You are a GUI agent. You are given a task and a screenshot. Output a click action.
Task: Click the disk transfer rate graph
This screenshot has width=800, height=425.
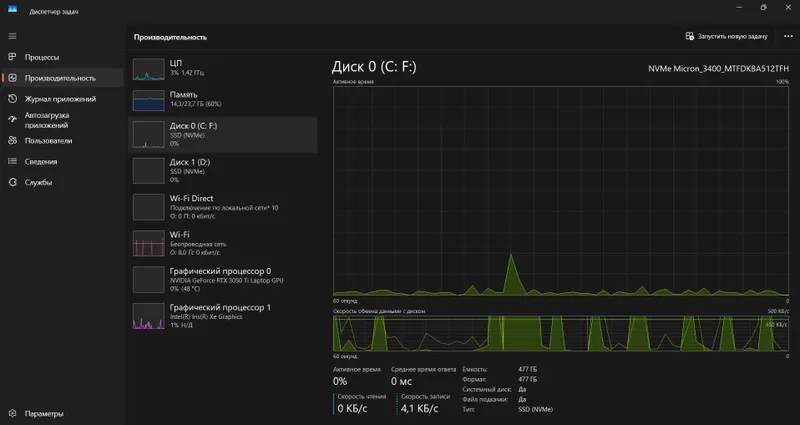(x=561, y=333)
